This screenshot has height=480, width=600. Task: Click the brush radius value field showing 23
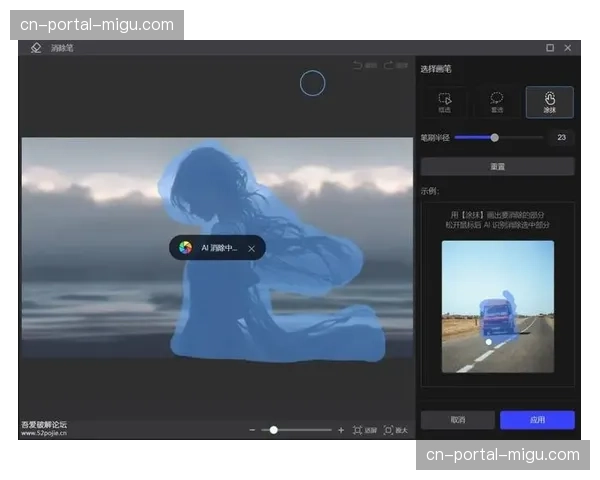(x=561, y=137)
